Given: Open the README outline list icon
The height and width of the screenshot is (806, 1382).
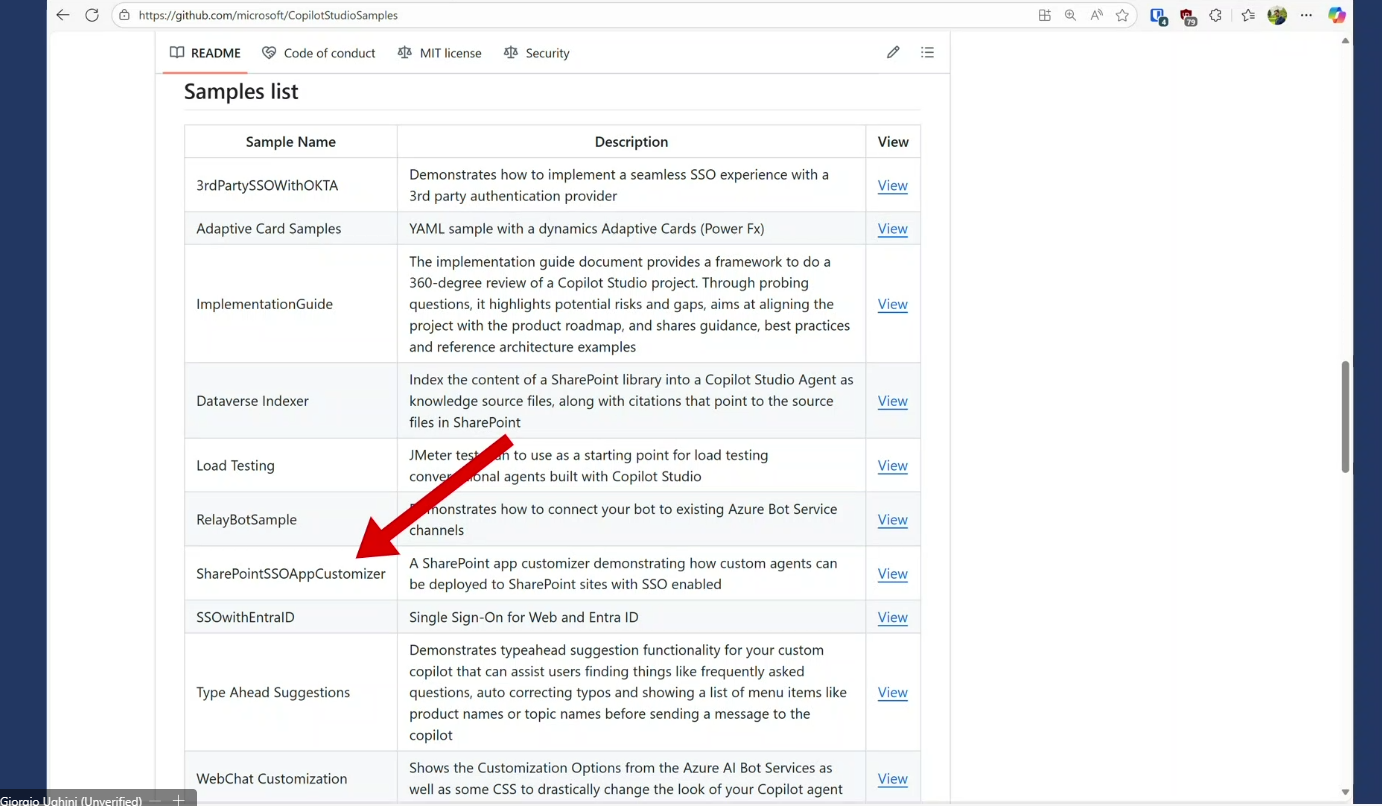Looking at the screenshot, I should (x=928, y=52).
